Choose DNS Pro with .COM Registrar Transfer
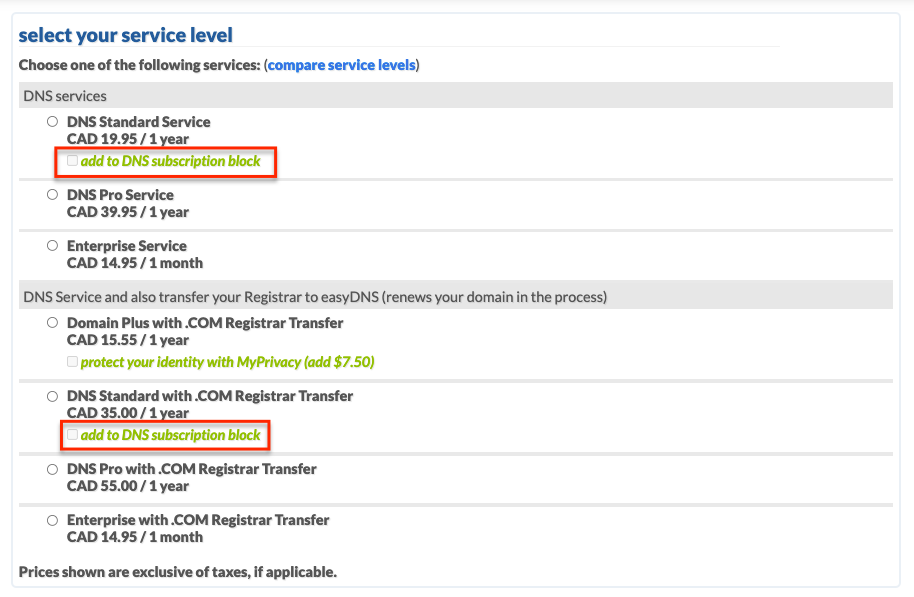Screen dimensions: 914x597 point(52,469)
